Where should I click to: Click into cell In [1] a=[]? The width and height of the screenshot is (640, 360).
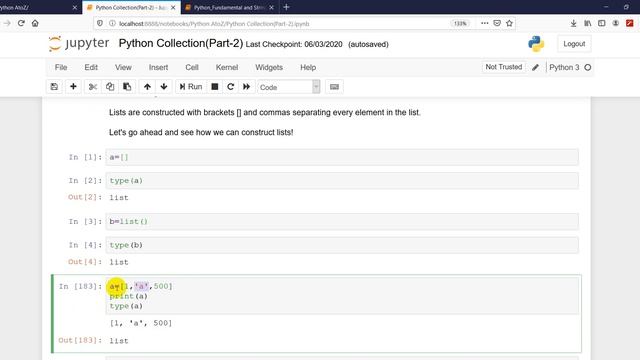point(342,157)
